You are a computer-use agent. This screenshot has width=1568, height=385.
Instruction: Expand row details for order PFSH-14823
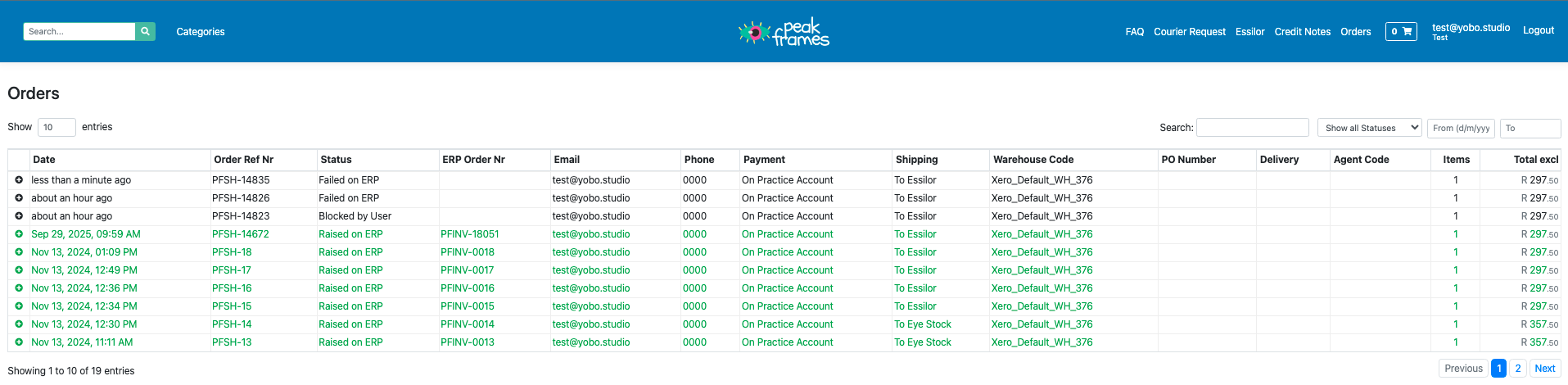[19, 216]
